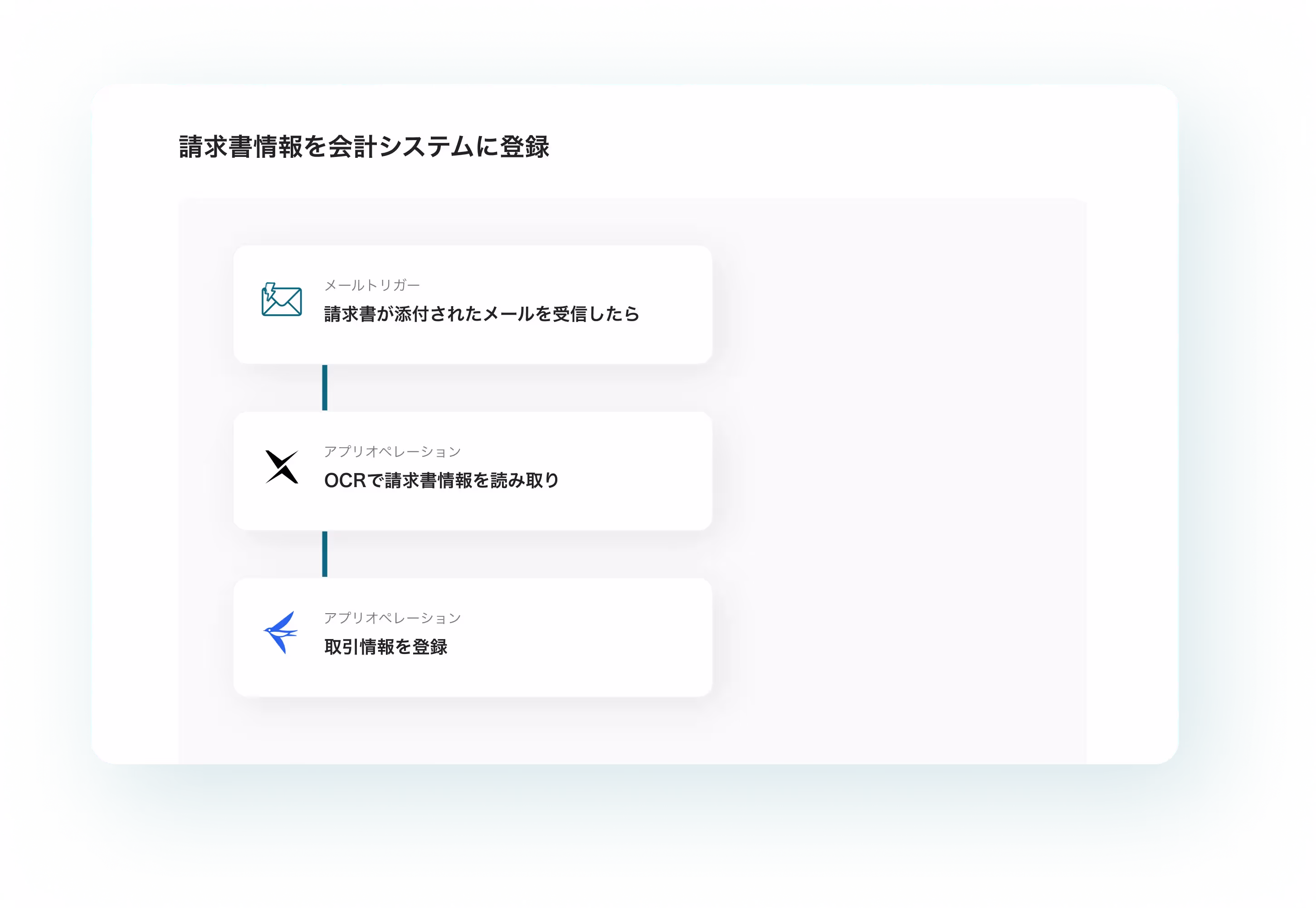
Task: Click empty canvas right of the OCR card
Action: click(x=898, y=471)
